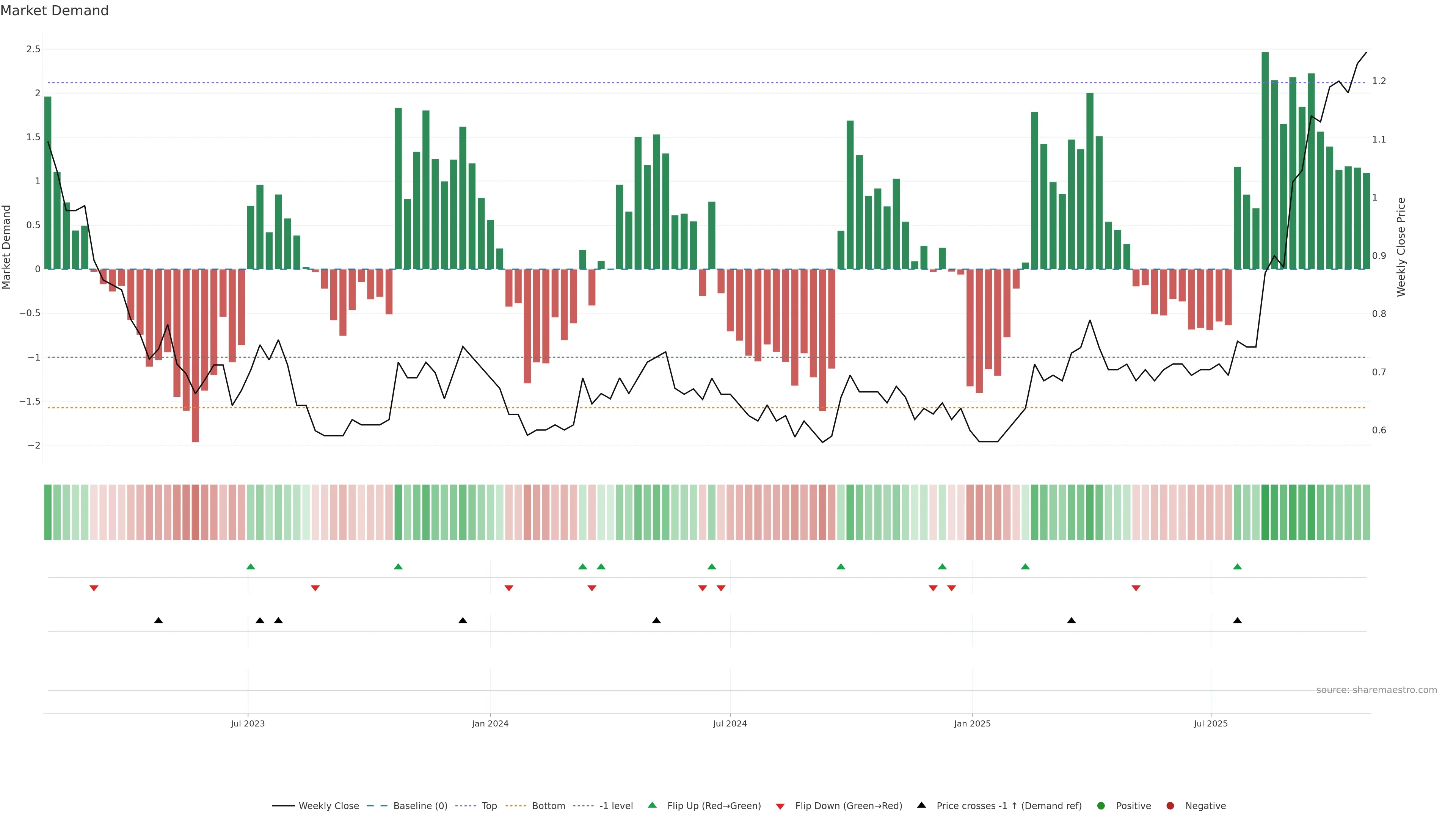
Task: Toggle the -1 level legend entry
Action: pyautogui.click(x=615, y=806)
